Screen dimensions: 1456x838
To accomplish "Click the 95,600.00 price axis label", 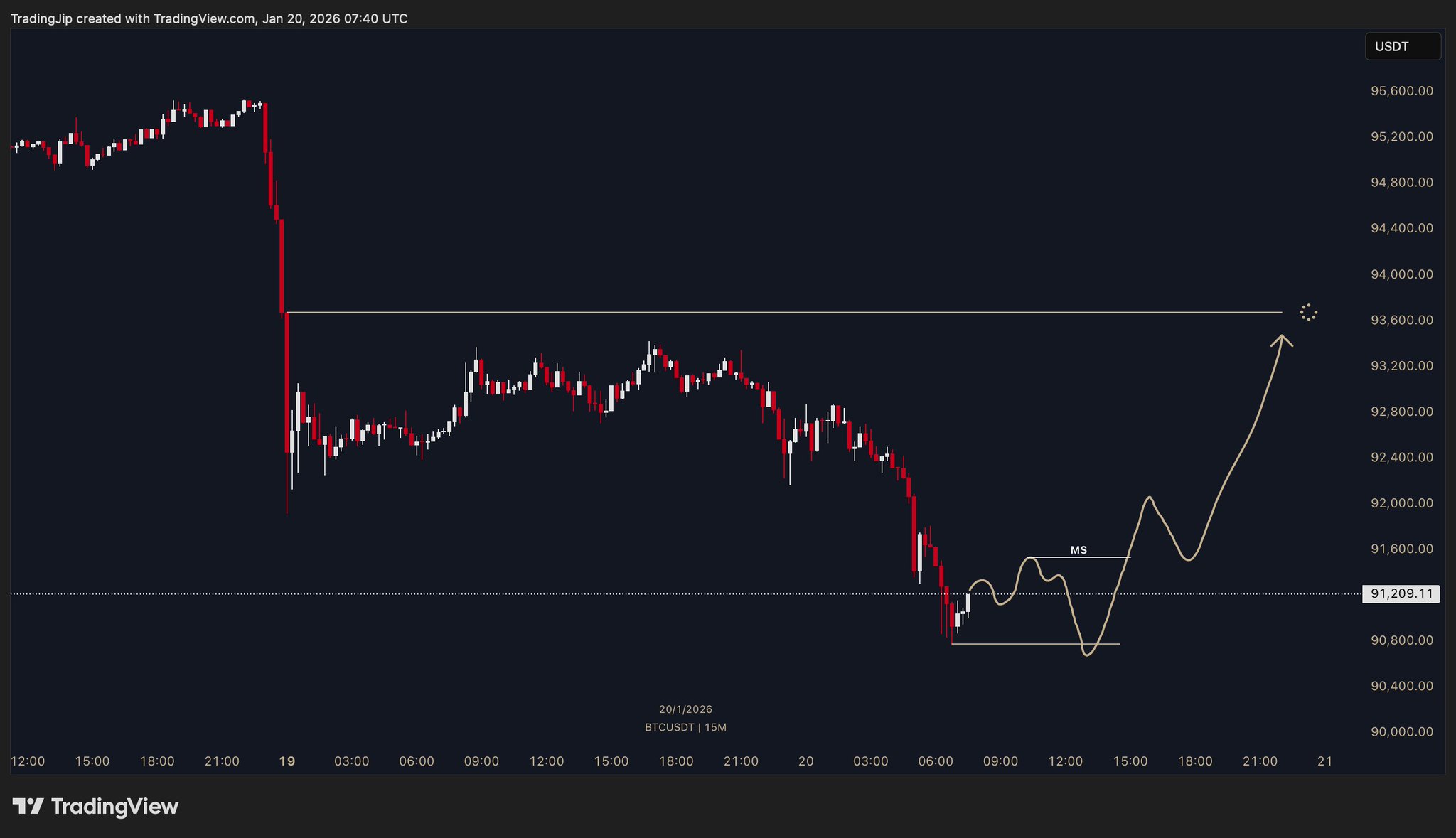I will pos(1401,91).
